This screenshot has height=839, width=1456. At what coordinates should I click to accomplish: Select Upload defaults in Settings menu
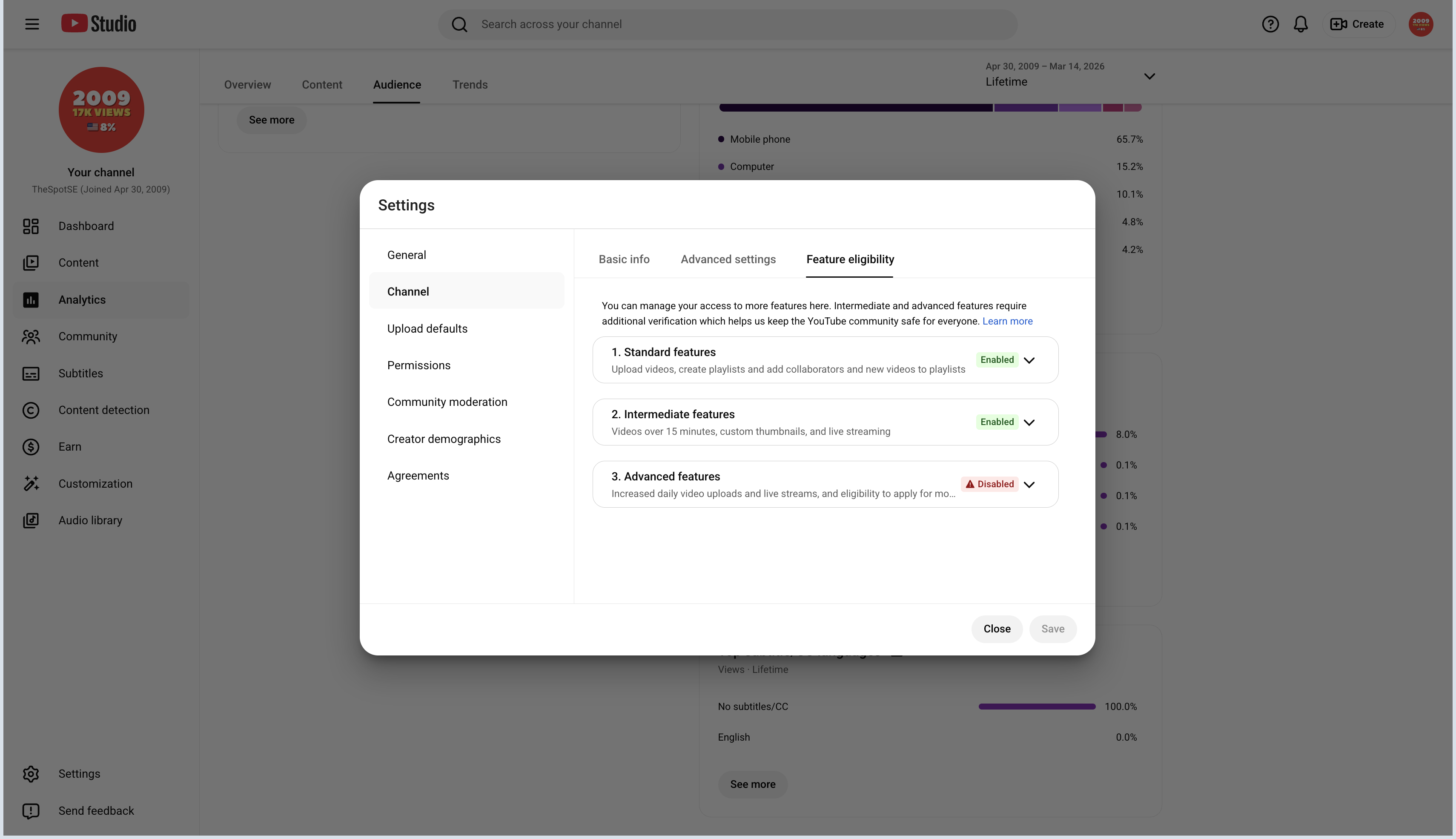point(467,328)
